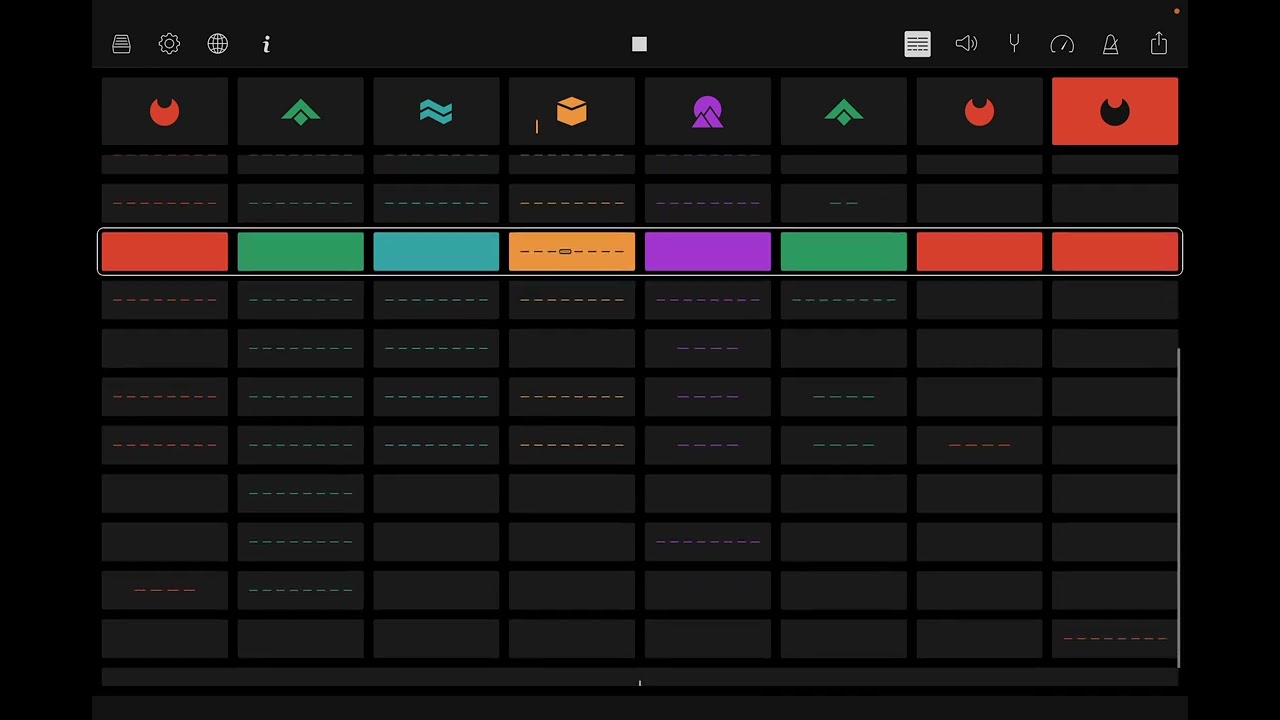Stop playback with the square button
The height and width of the screenshot is (720, 1280).
click(x=640, y=44)
